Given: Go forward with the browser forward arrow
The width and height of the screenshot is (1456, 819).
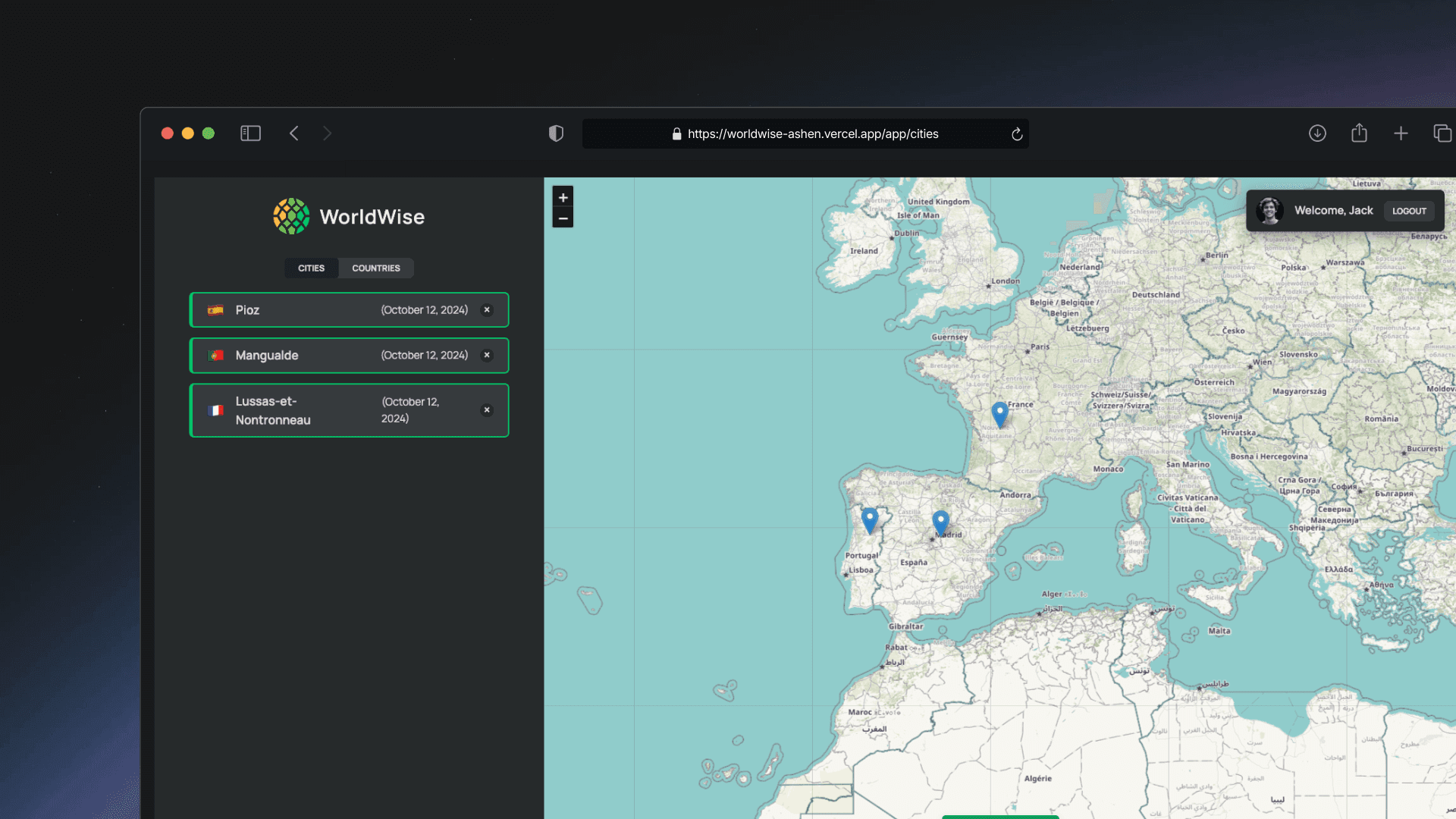Looking at the screenshot, I should point(327,133).
